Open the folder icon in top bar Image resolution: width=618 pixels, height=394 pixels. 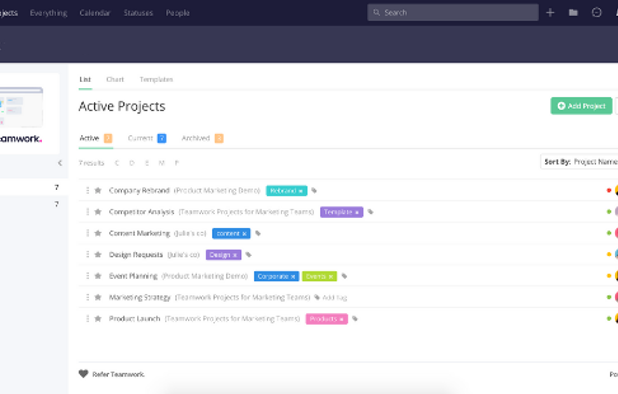point(573,13)
